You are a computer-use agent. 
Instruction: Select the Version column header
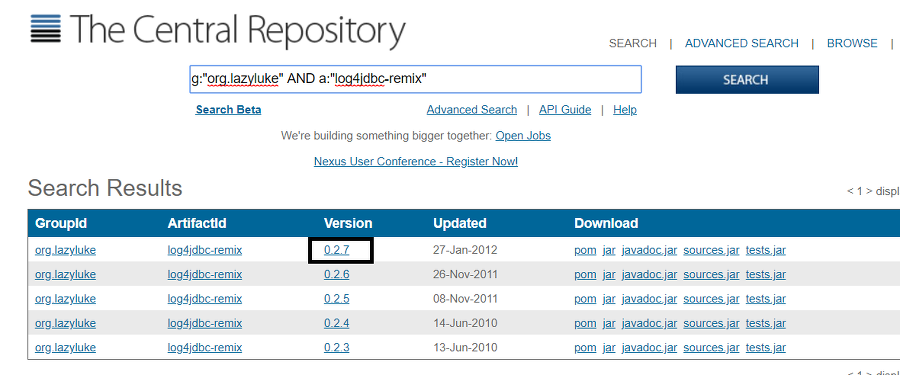(x=348, y=223)
